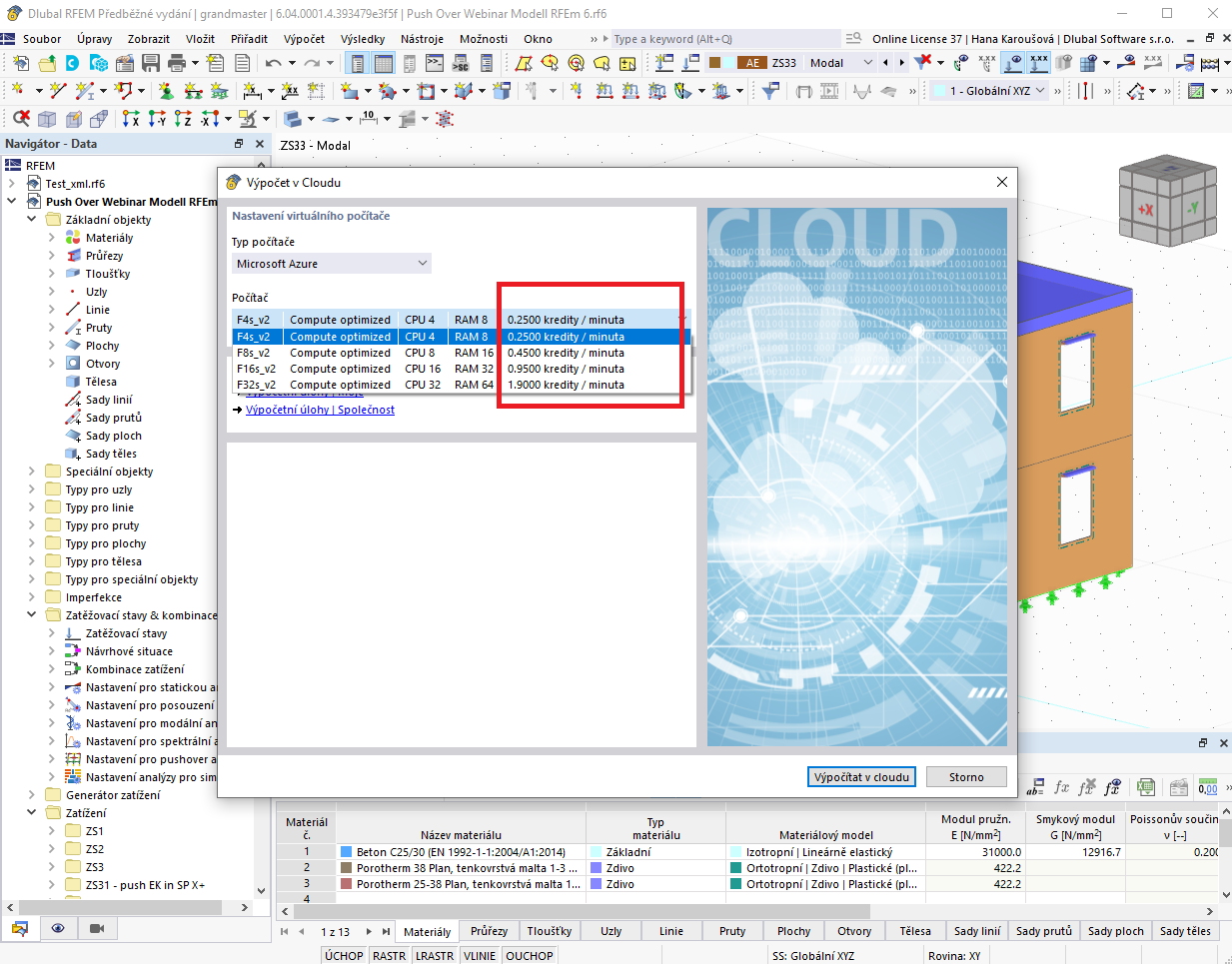The image size is (1232, 964).
Task: Select the view in Z direction icon
Action: (183, 119)
